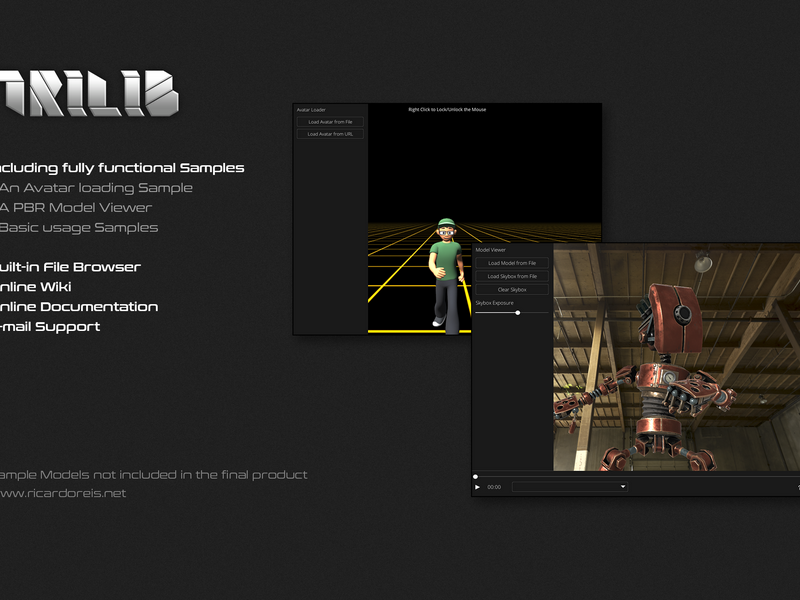Click the 'Online Documentation' text
This screenshot has height=600, width=800.
(79, 307)
